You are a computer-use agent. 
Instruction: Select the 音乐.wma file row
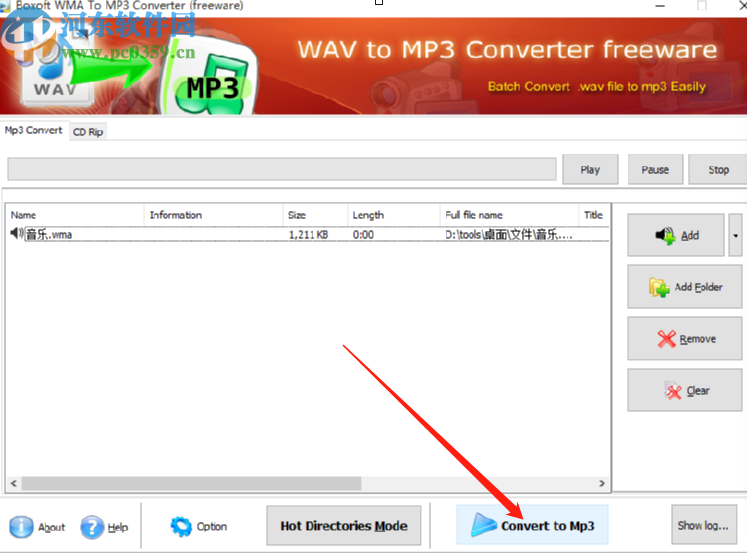point(309,234)
